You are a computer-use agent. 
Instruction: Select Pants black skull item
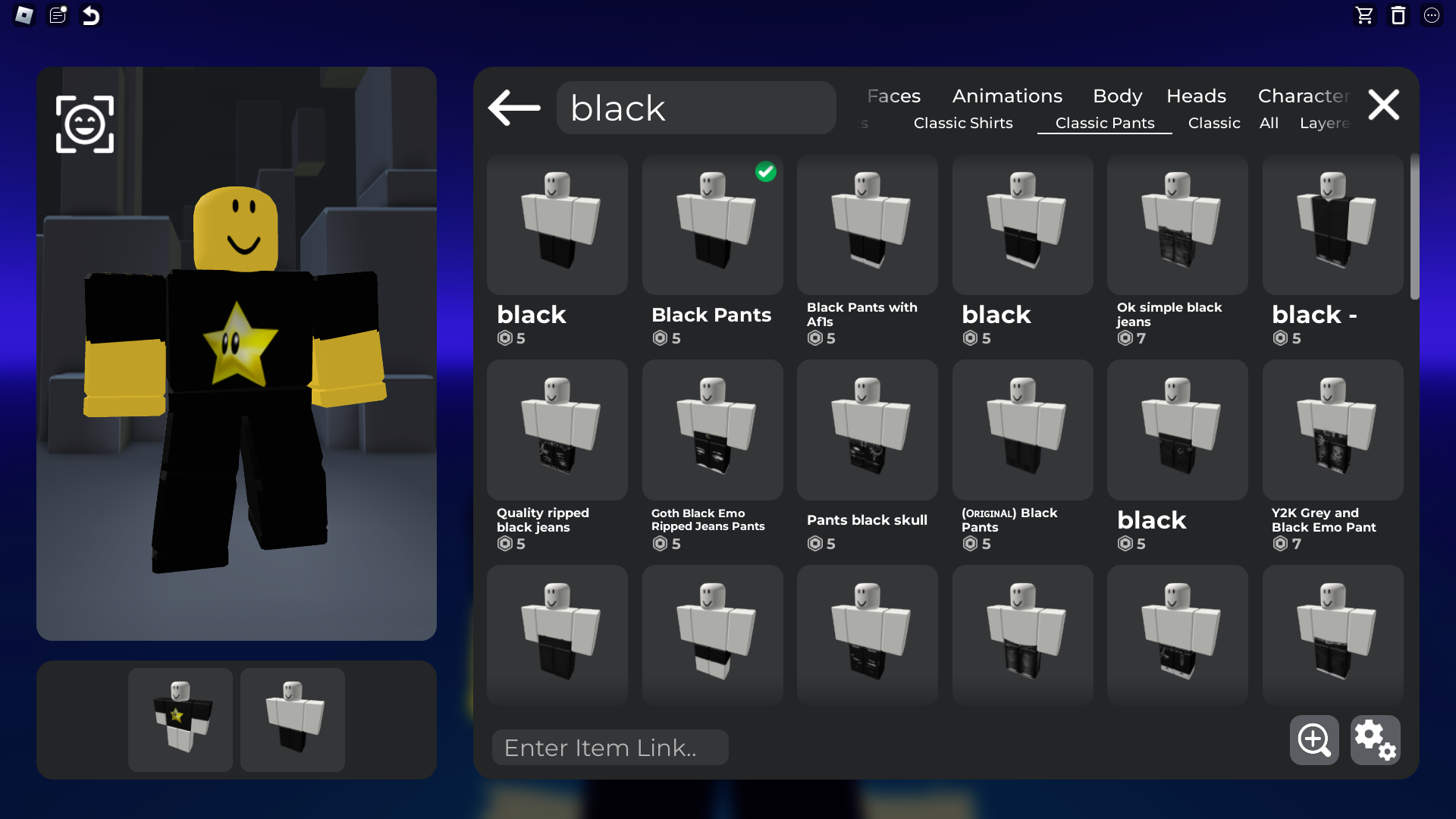point(867,430)
